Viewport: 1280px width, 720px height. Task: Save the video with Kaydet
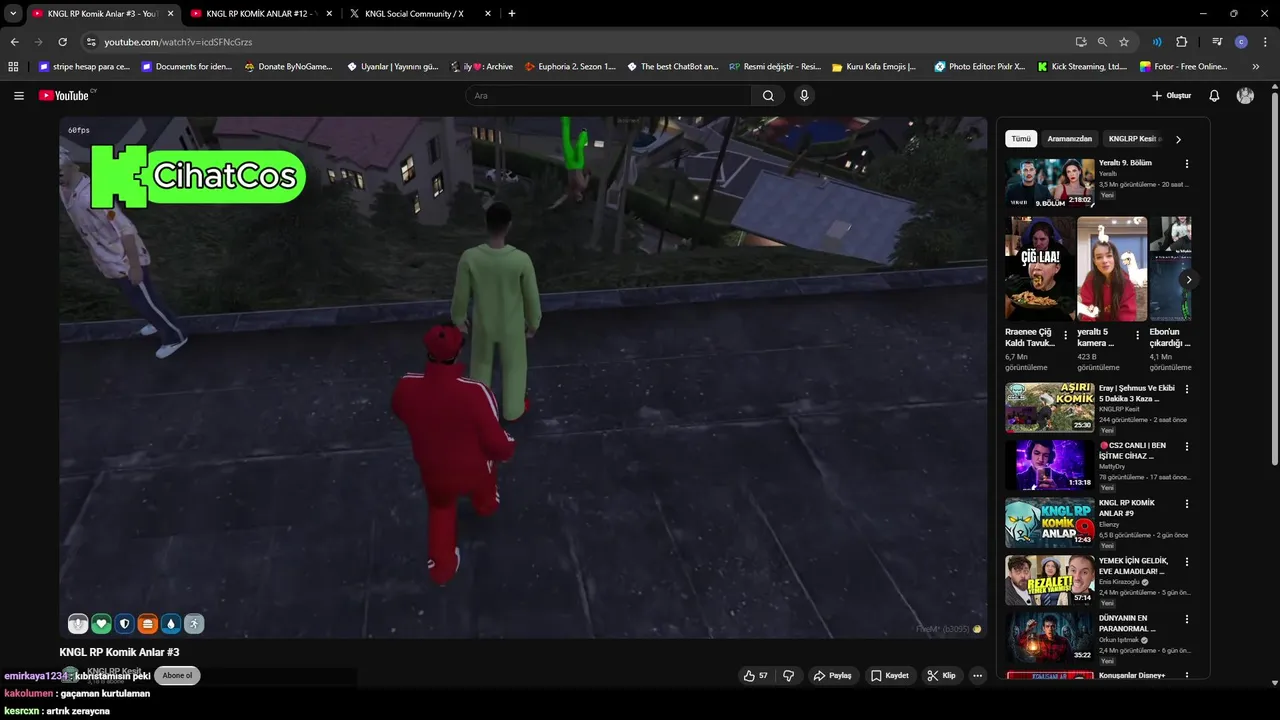pos(890,676)
